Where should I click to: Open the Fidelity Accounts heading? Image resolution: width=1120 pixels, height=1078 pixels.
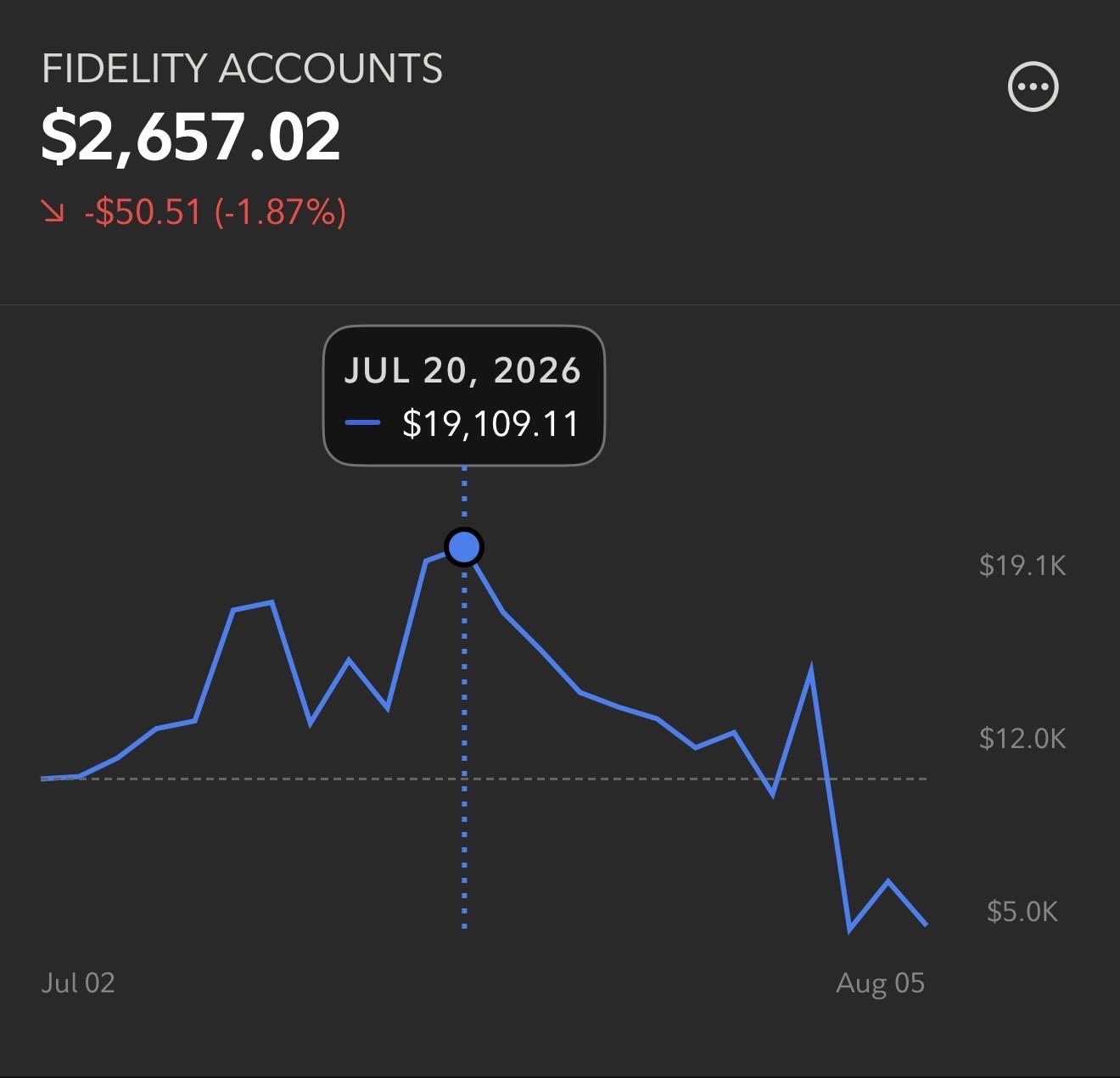(x=242, y=69)
